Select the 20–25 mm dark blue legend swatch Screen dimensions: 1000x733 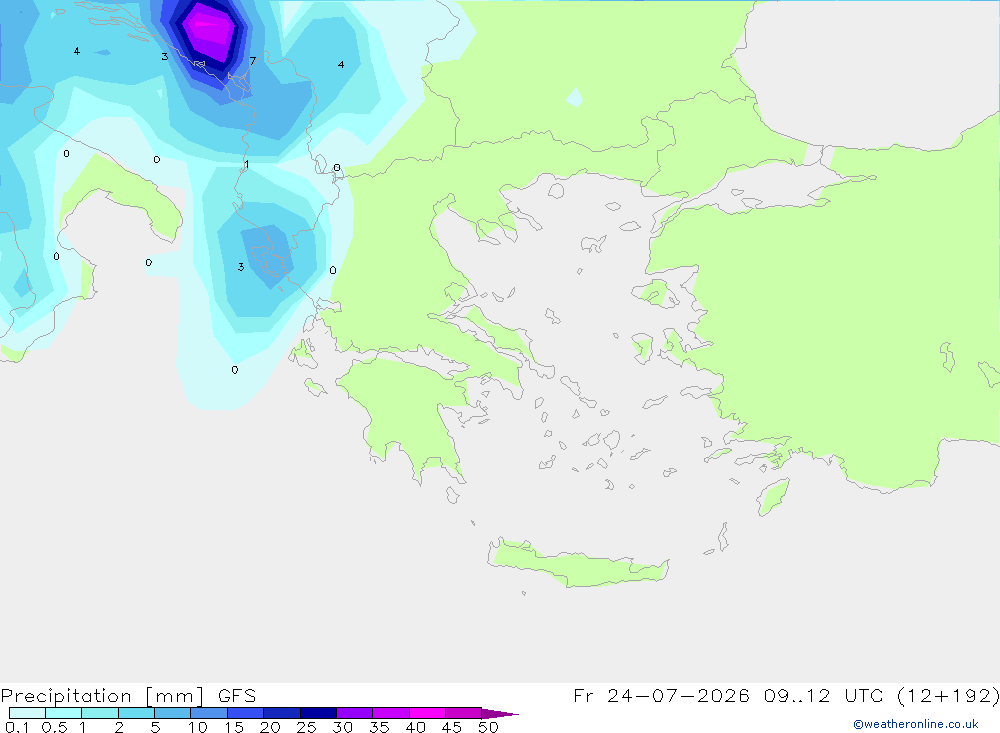[x=282, y=713]
